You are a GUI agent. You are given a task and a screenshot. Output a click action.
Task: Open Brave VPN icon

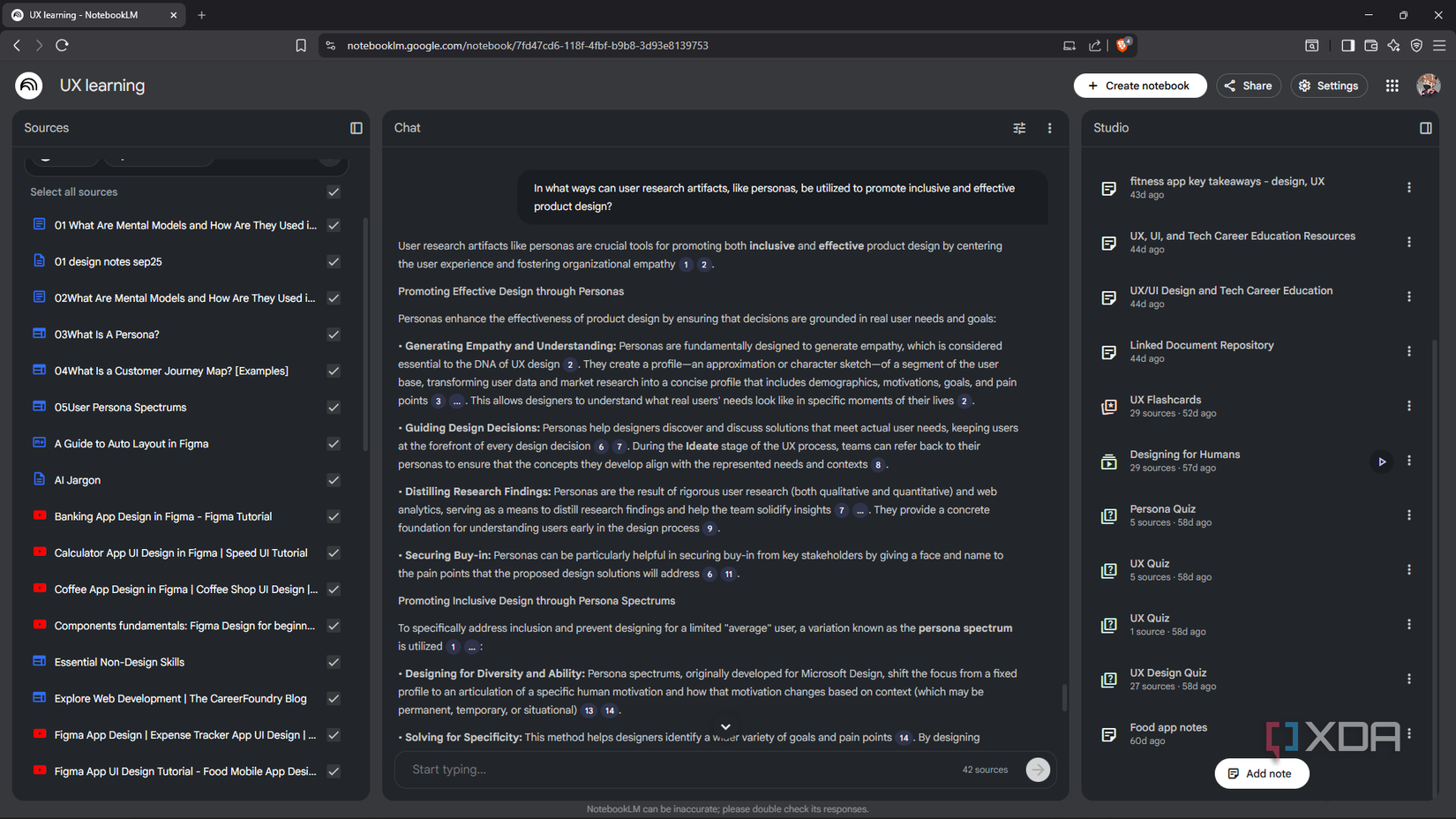point(1416,45)
